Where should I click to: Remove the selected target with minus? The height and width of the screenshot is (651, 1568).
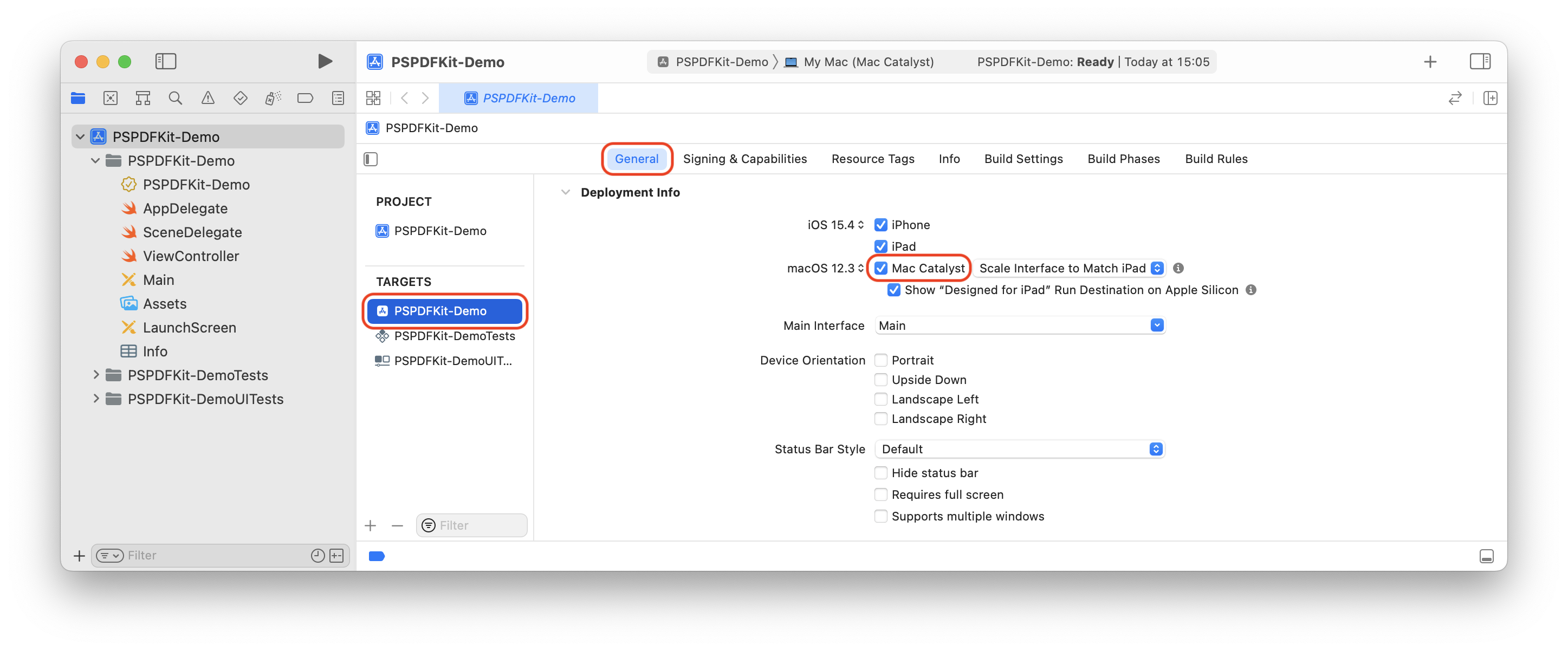pos(398,525)
